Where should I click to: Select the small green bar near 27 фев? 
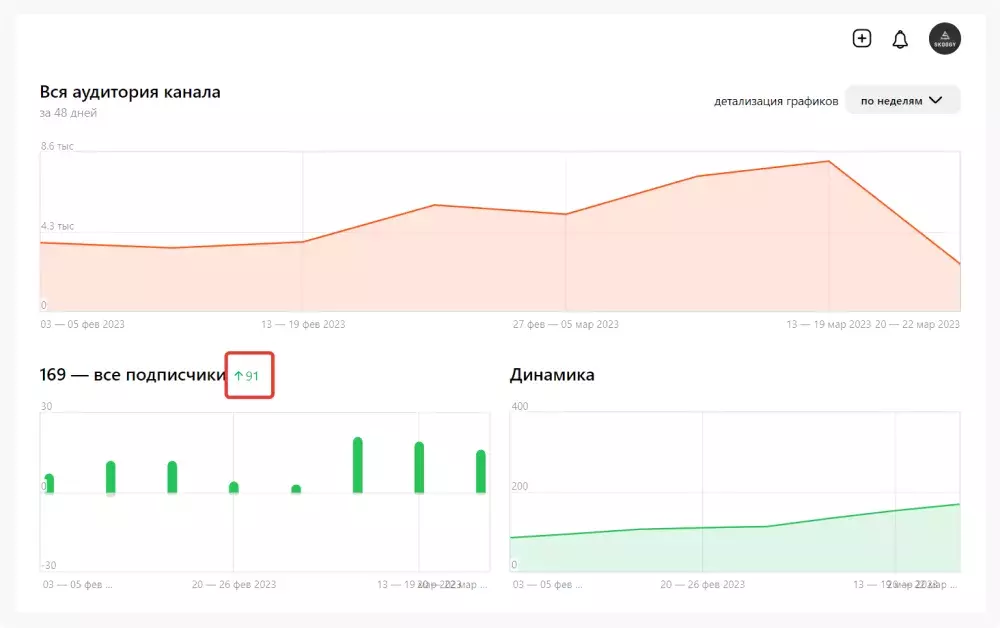click(x=296, y=488)
